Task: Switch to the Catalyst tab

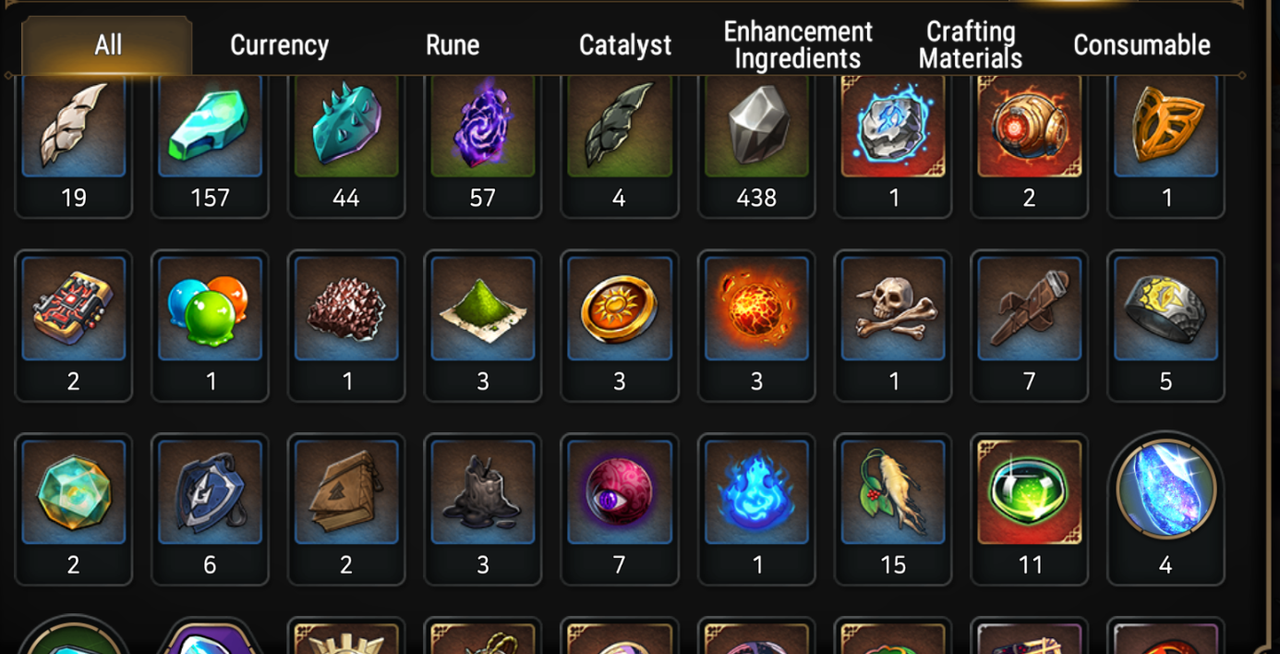Action: [x=625, y=45]
